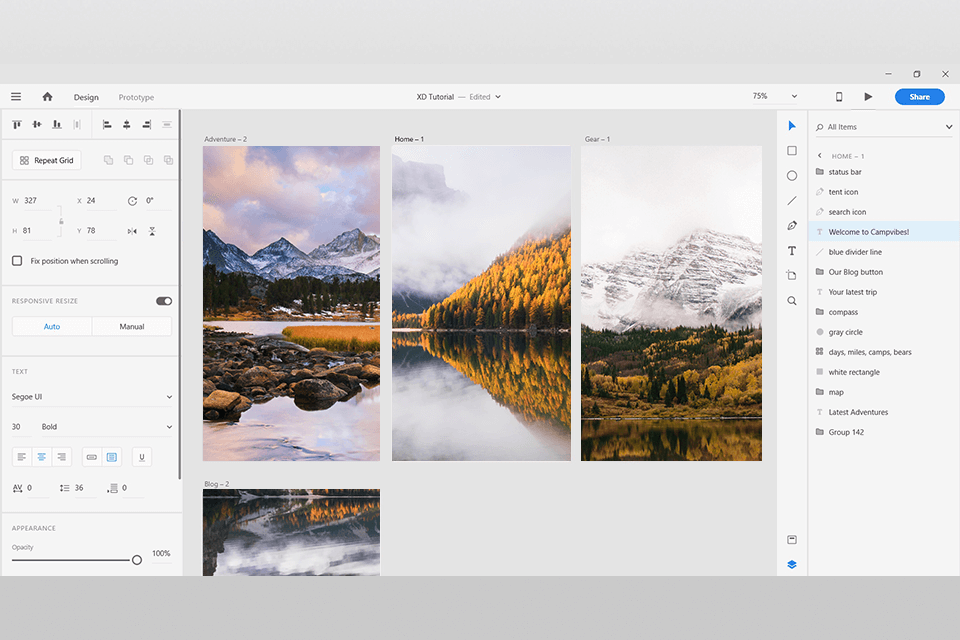
Task: Open the Layers panel icon
Action: tap(792, 565)
